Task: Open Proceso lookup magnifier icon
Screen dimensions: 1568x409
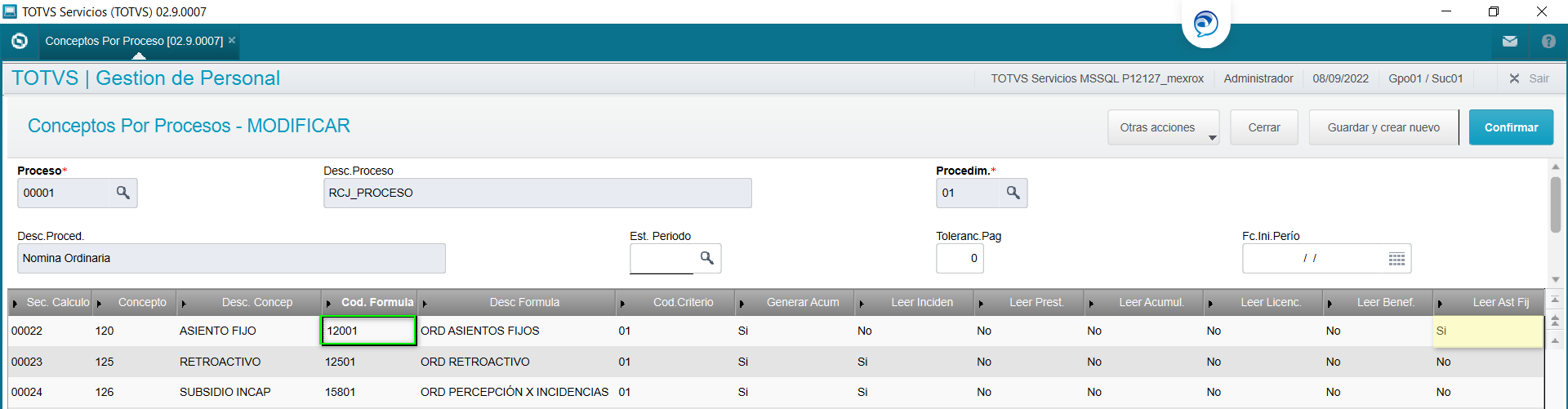Action: [122, 193]
